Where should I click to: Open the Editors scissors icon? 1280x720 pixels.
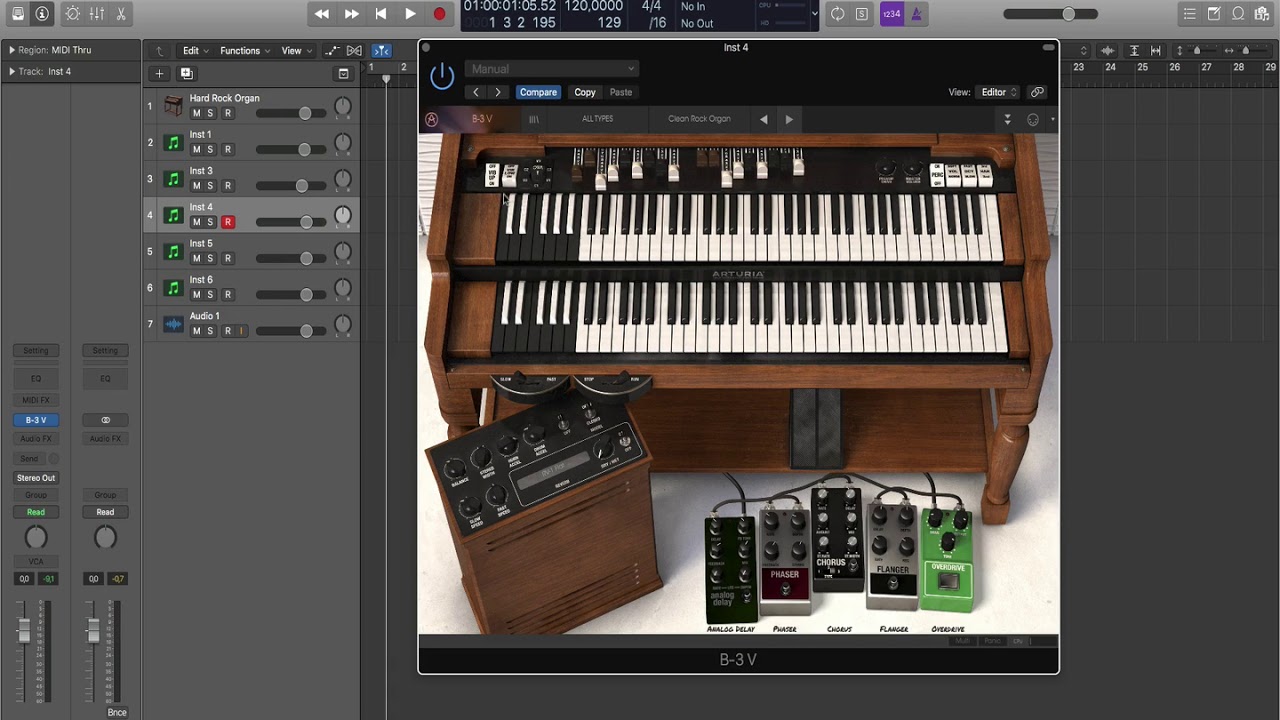pos(121,14)
